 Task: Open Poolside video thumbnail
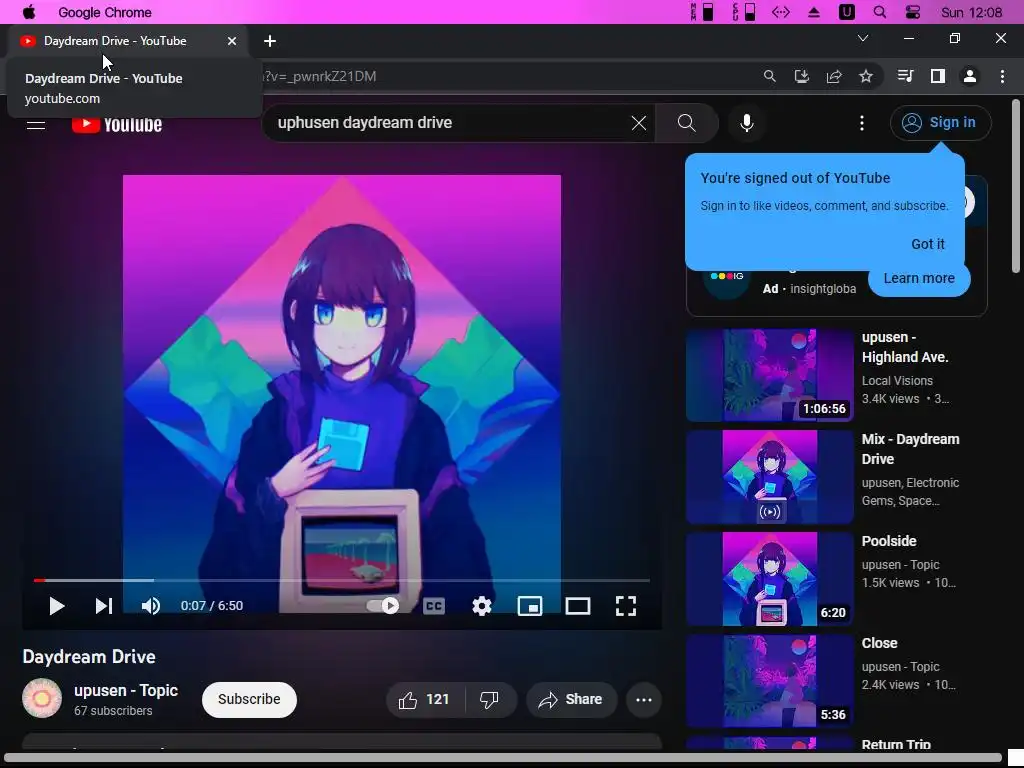[770, 579]
